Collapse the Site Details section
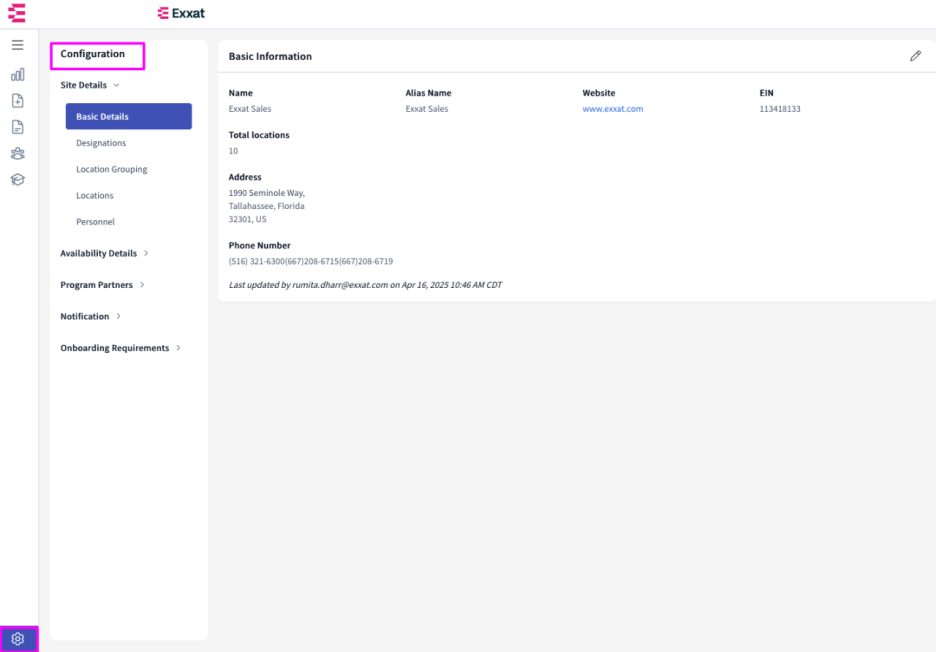The image size is (936, 652). (90, 85)
